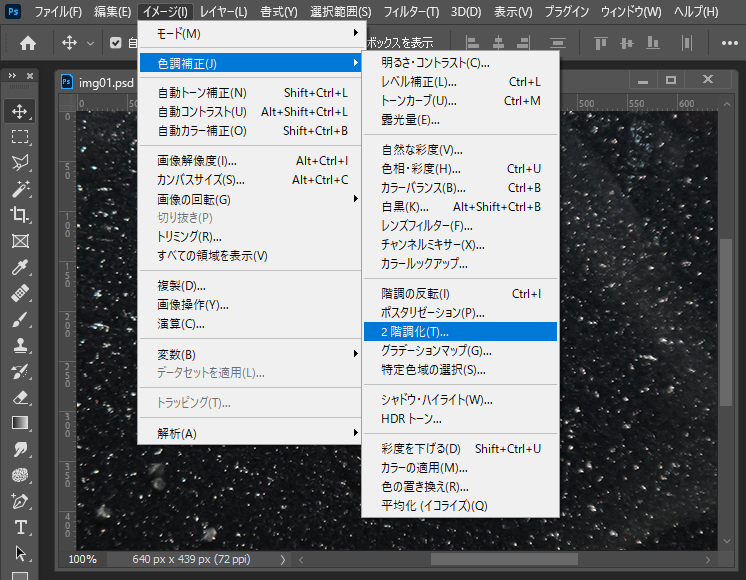Click the horizontal scrollbar thumb
The height and width of the screenshot is (580, 746).
pos(504,560)
